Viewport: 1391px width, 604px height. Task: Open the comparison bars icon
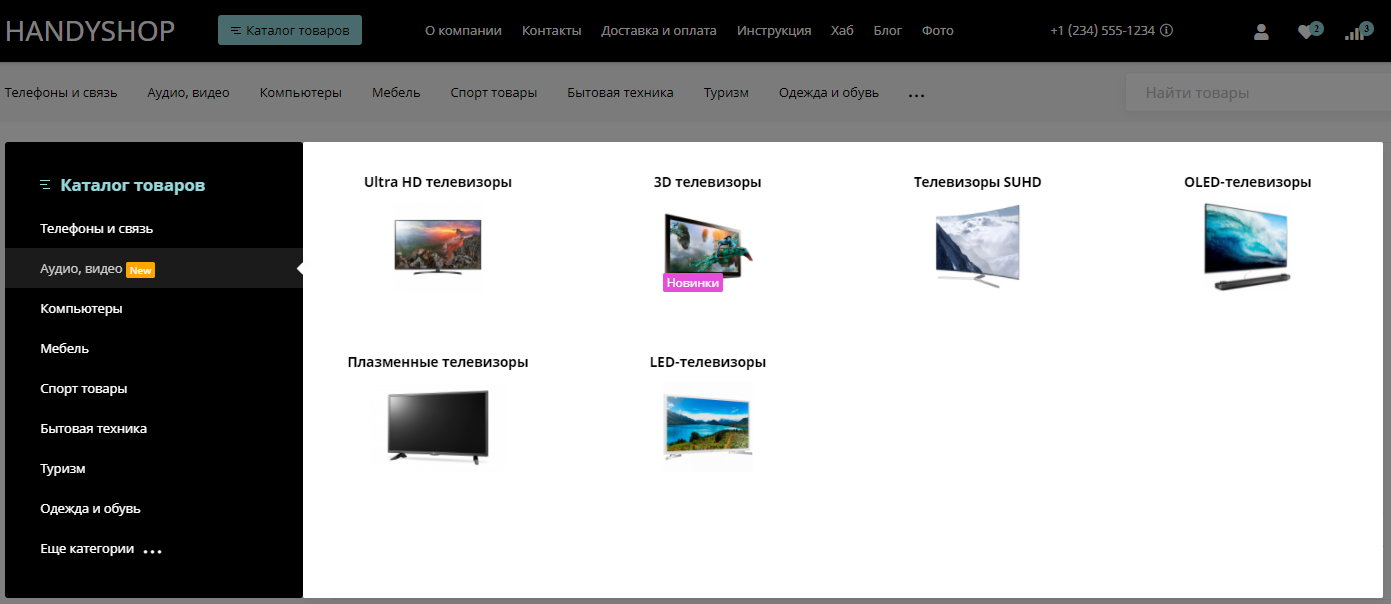click(1355, 32)
